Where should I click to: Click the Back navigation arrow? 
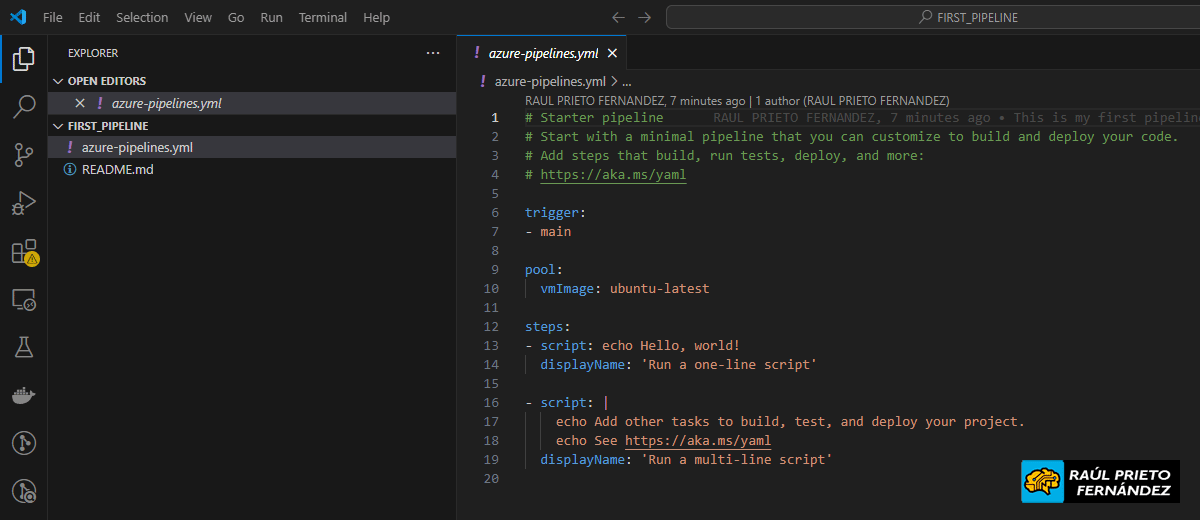coord(618,18)
